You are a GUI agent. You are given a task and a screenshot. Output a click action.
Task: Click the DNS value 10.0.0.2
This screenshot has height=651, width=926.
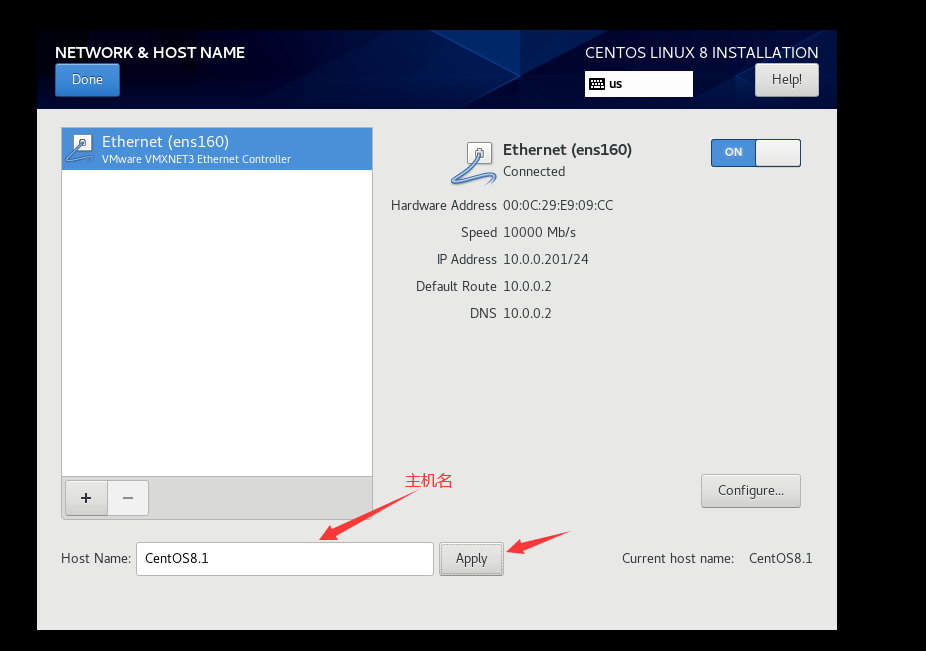(x=527, y=313)
